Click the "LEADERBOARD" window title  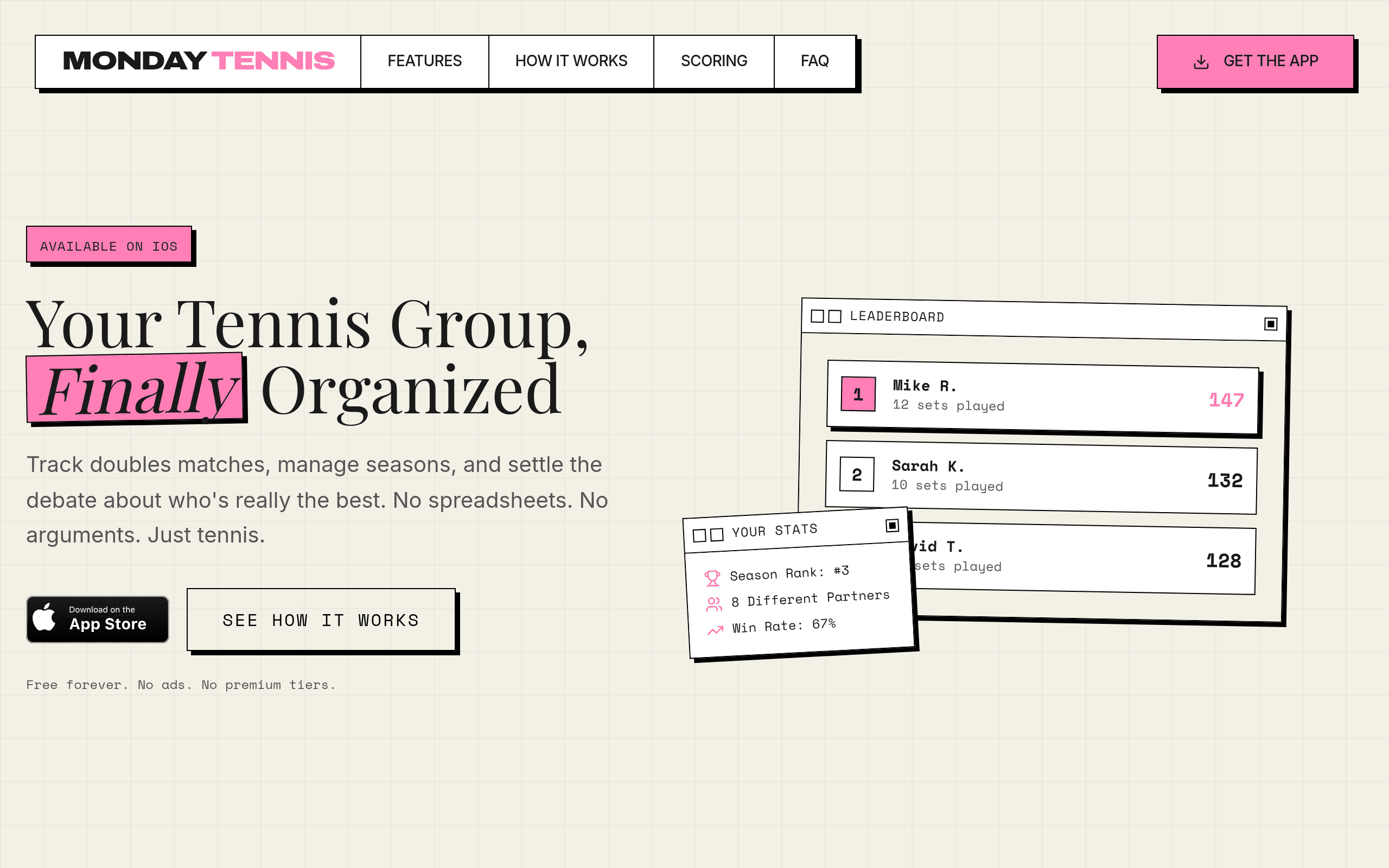[x=896, y=317]
